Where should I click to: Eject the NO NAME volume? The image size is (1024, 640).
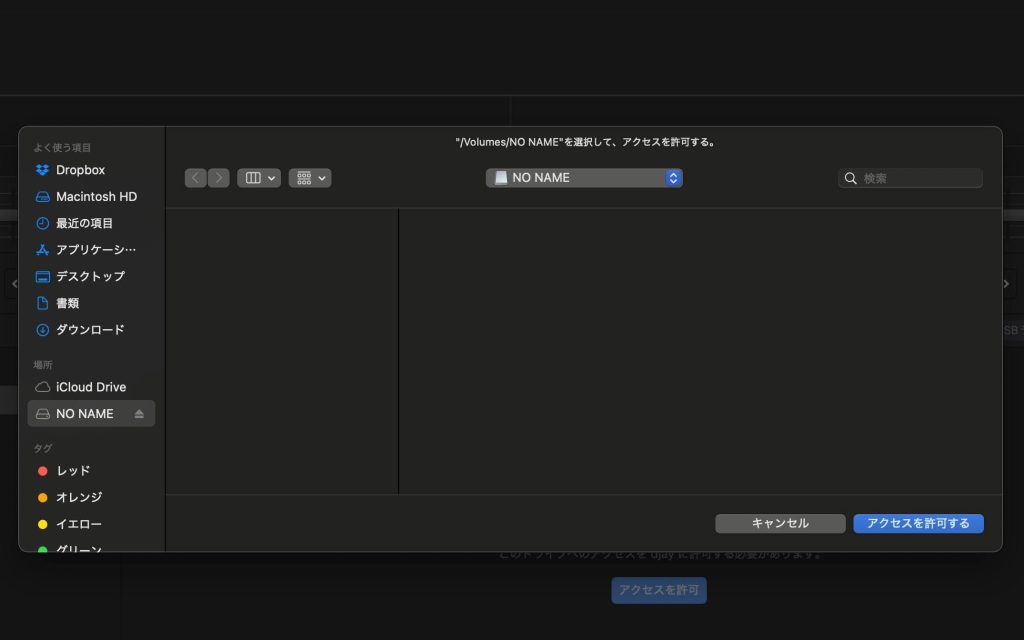(x=139, y=414)
